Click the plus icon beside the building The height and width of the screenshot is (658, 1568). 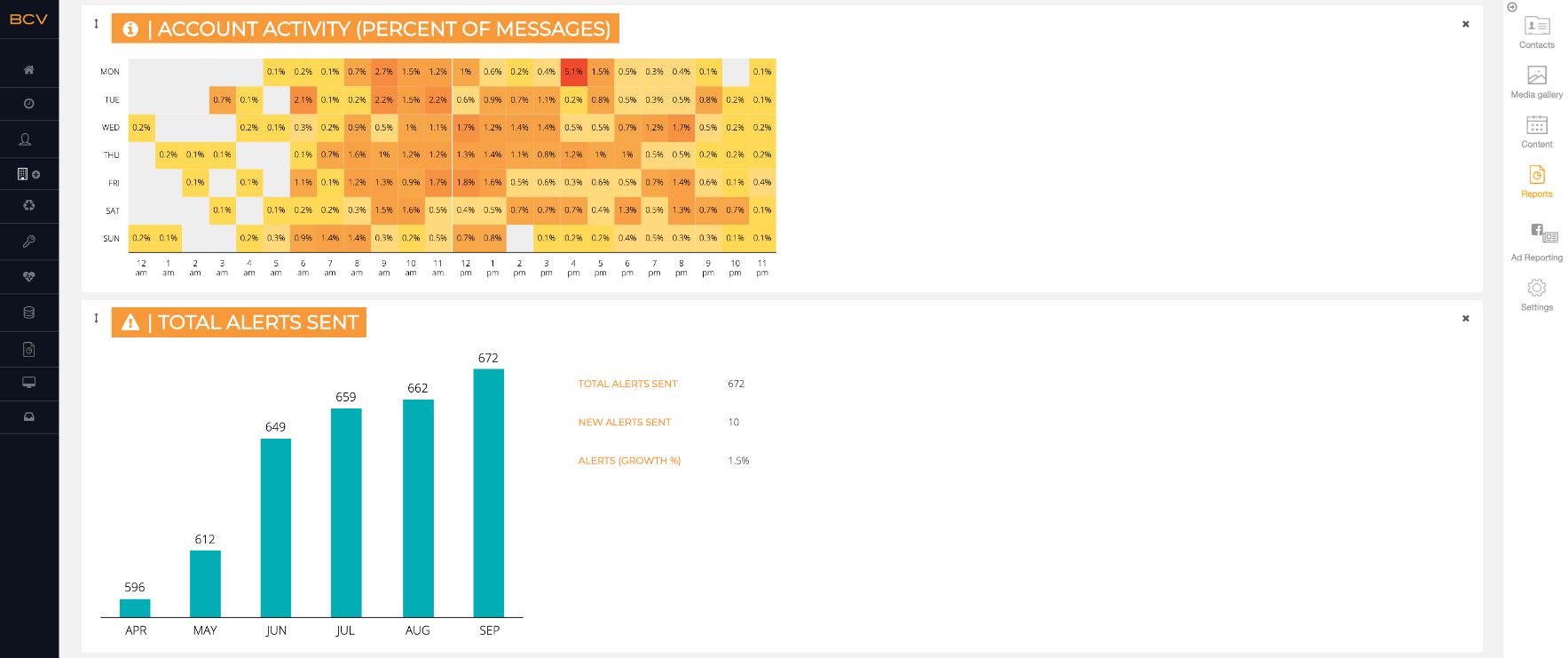[x=36, y=175]
